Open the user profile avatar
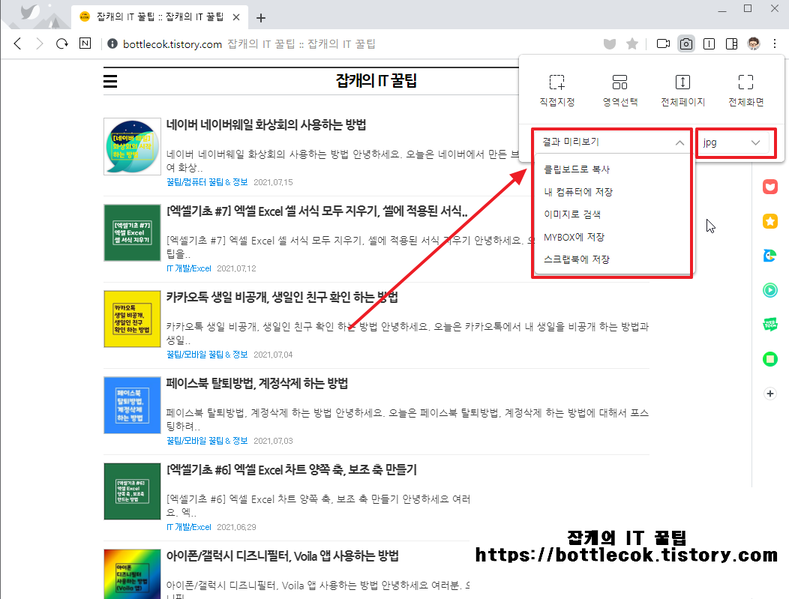789x599 pixels. tap(753, 44)
